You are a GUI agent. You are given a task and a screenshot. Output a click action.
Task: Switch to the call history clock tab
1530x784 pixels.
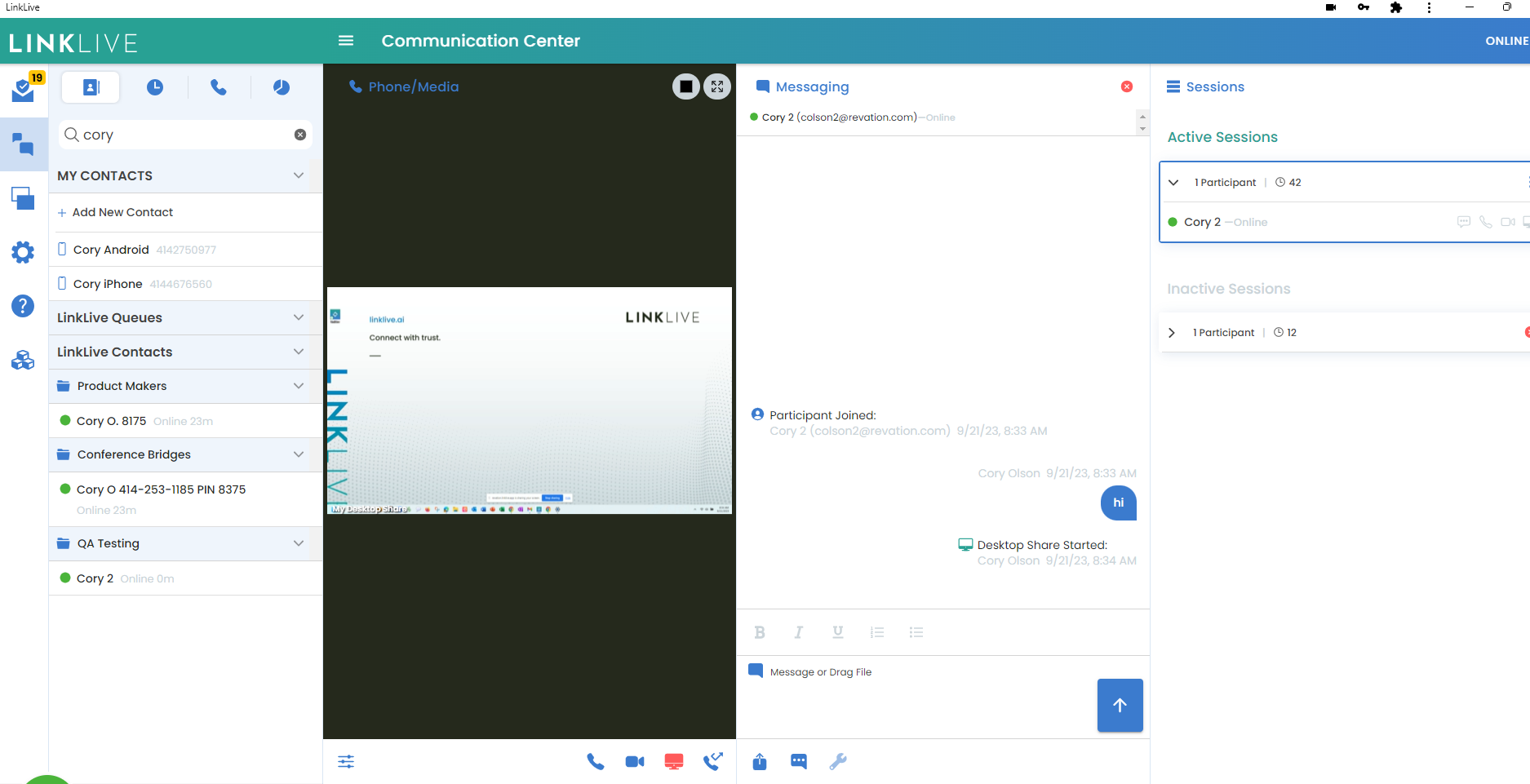pos(155,87)
